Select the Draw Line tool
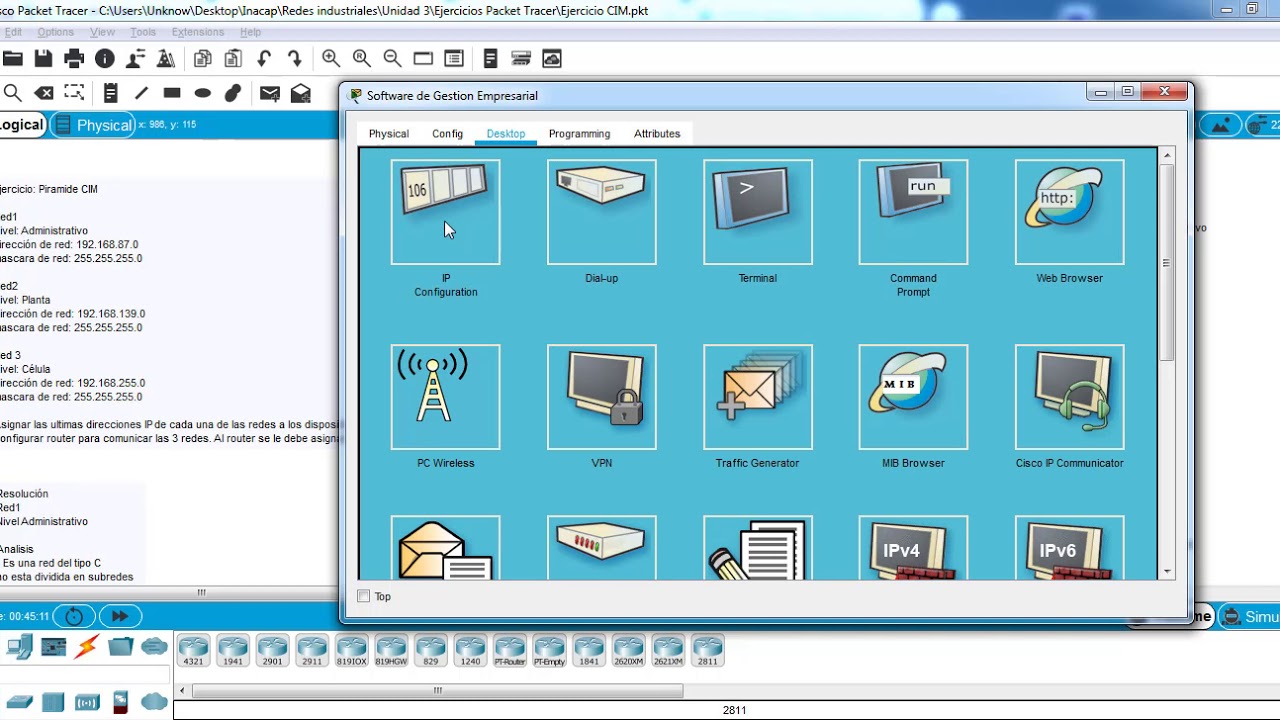 (x=141, y=93)
